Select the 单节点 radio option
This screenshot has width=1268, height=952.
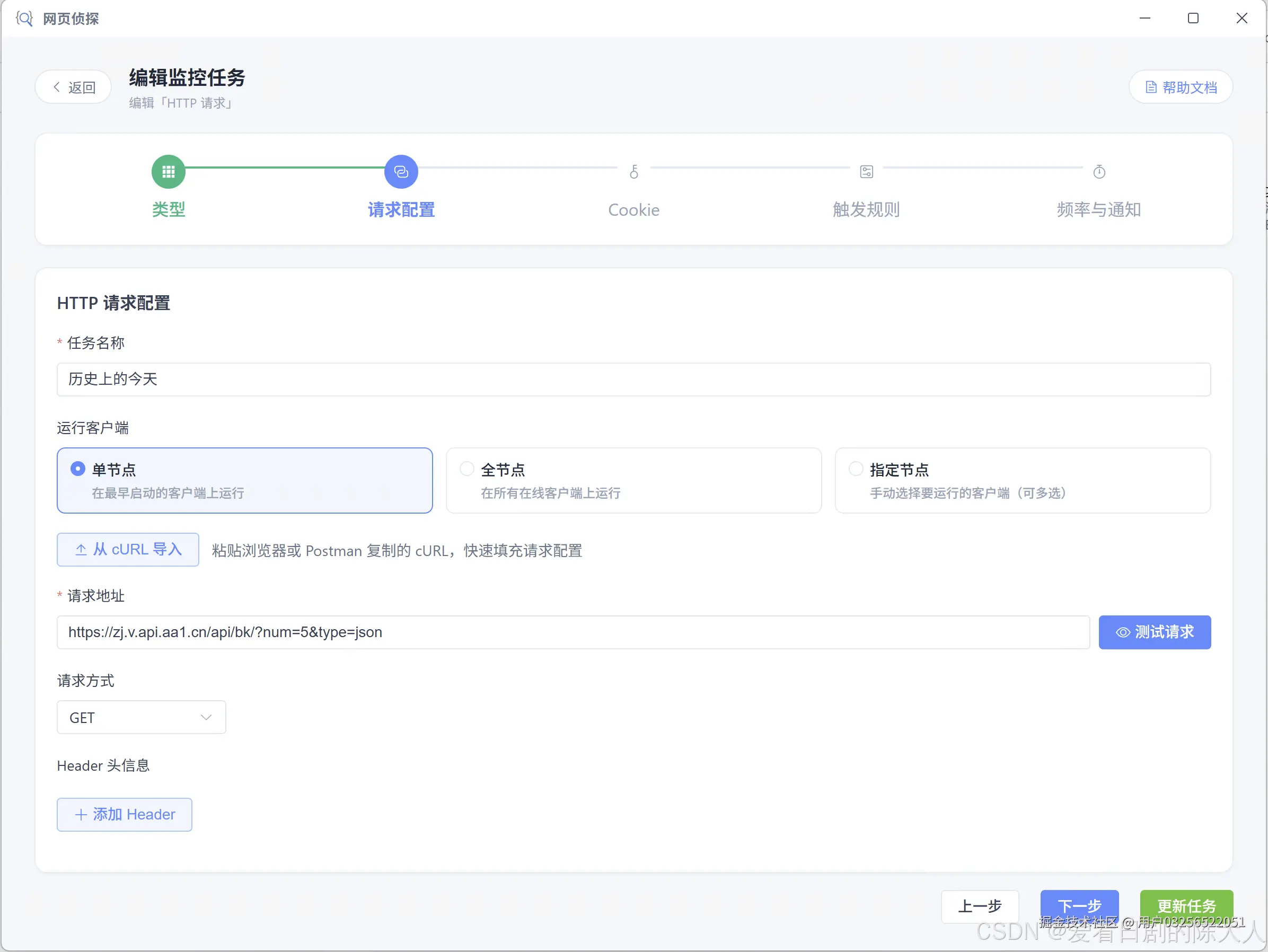pyautogui.click(x=77, y=469)
